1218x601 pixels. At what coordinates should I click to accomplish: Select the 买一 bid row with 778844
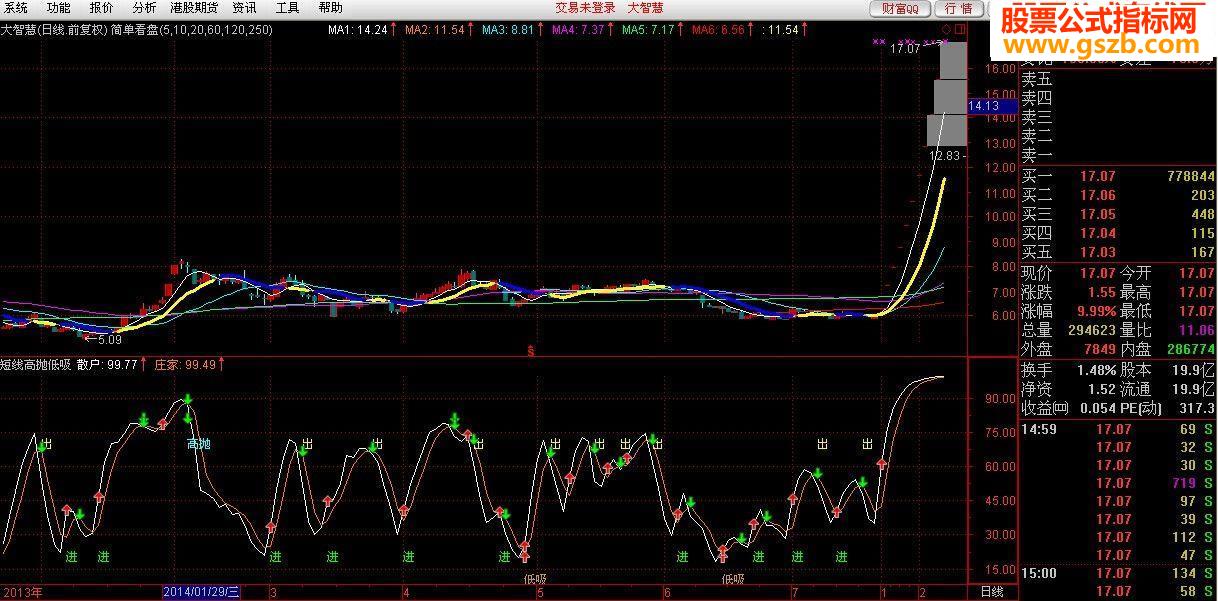click(1118, 177)
